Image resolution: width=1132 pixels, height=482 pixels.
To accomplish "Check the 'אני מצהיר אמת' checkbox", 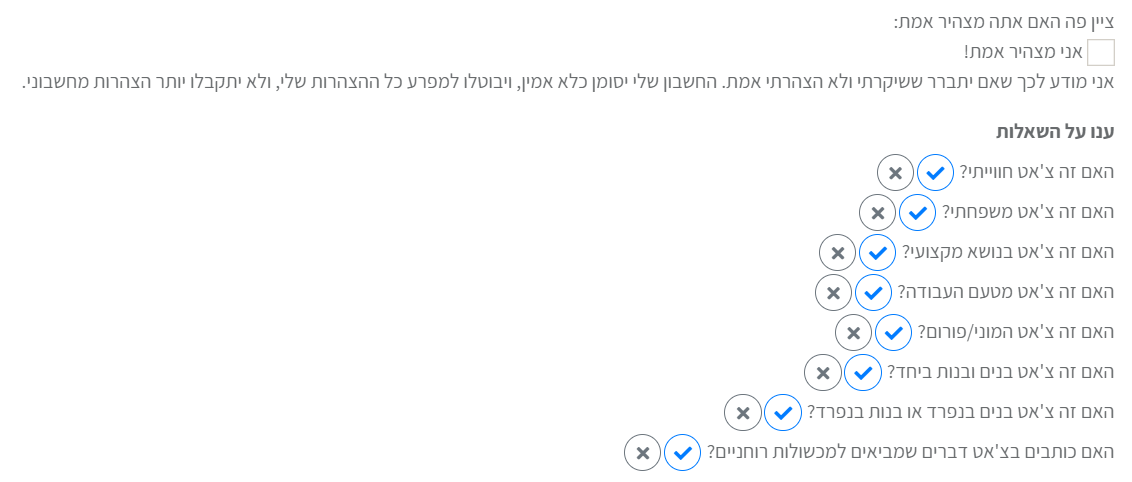I will (x=1100, y=53).
